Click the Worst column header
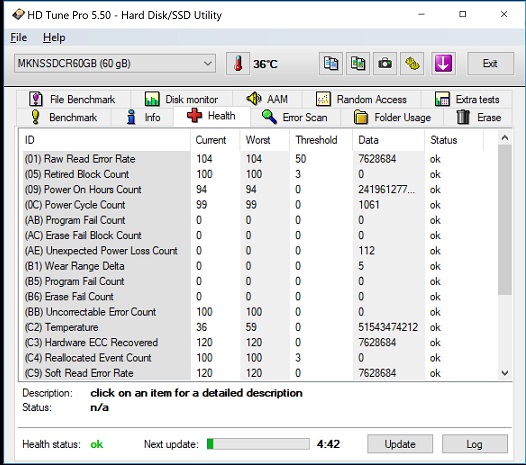Screen dimensions: 526x465 [x=265, y=140]
